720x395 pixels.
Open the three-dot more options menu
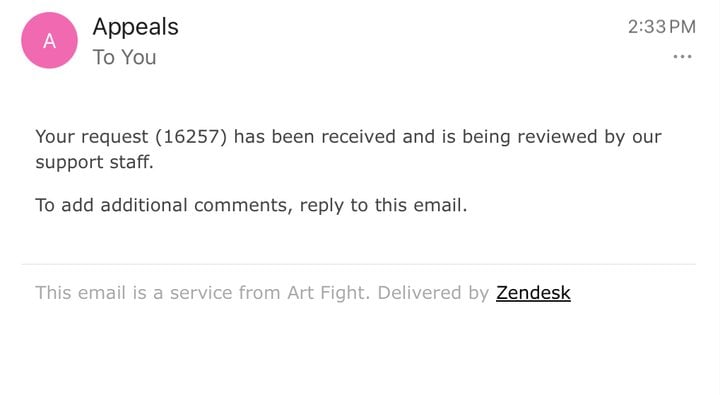pos(682,56)
